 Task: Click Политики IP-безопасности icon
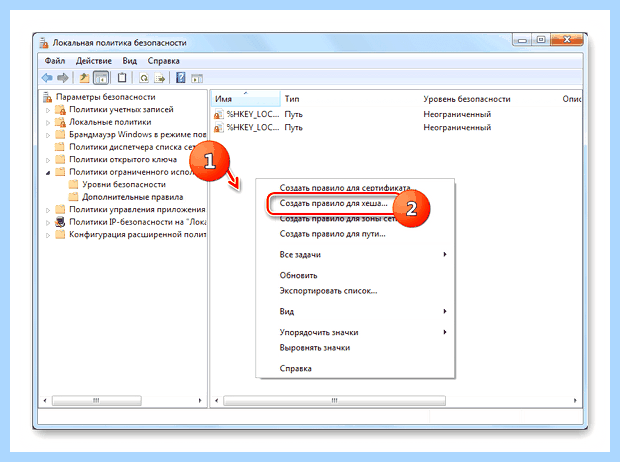[x=60, y=222]
